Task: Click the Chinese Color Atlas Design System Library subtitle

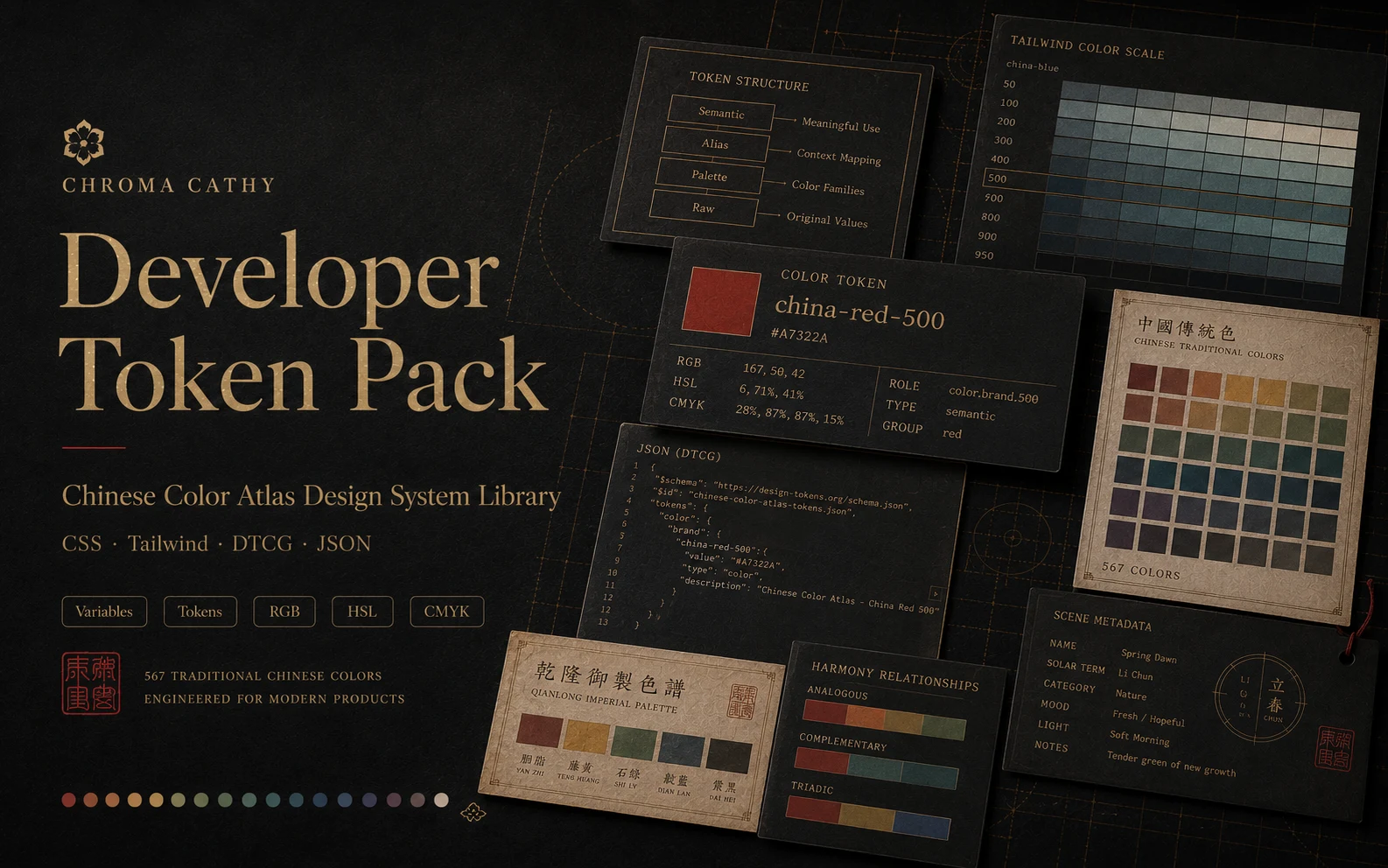Action: pos(311,496)
